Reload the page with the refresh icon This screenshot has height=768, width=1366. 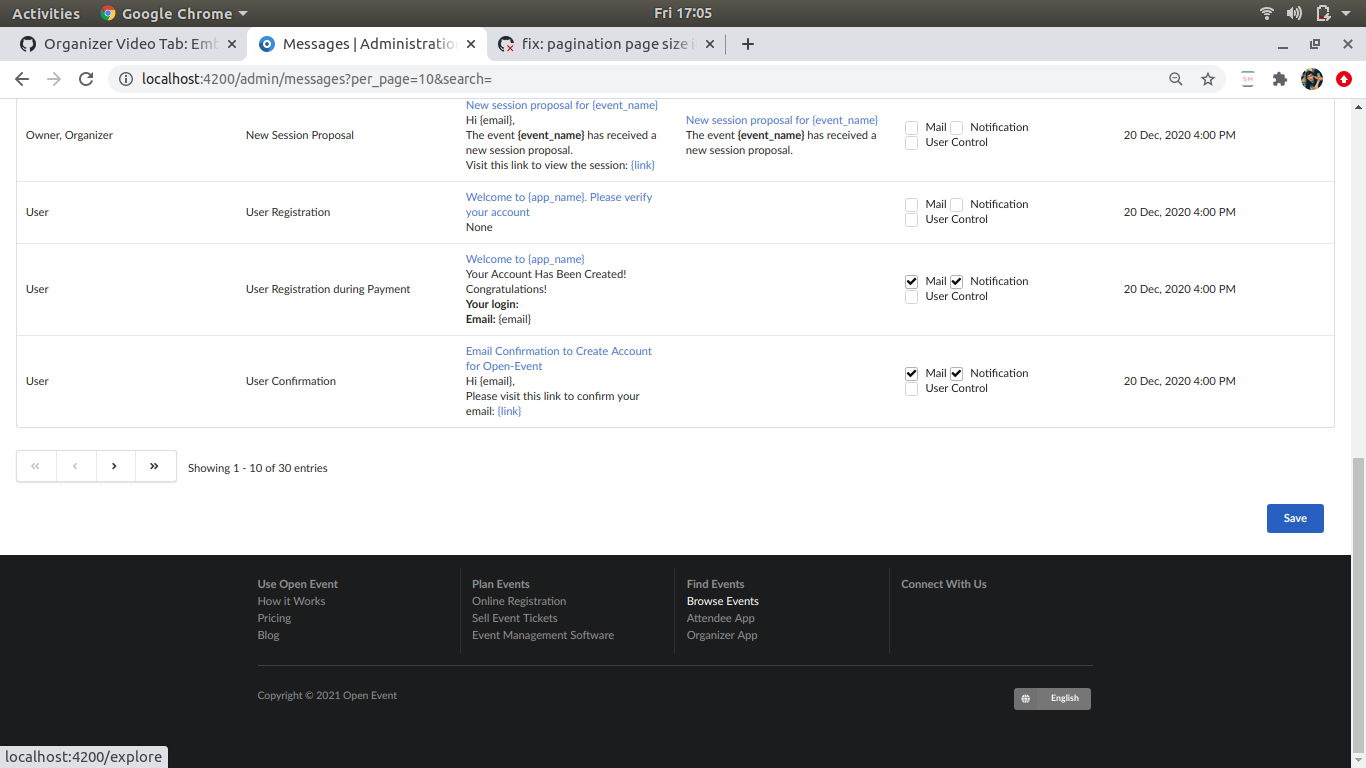(86, 78)
